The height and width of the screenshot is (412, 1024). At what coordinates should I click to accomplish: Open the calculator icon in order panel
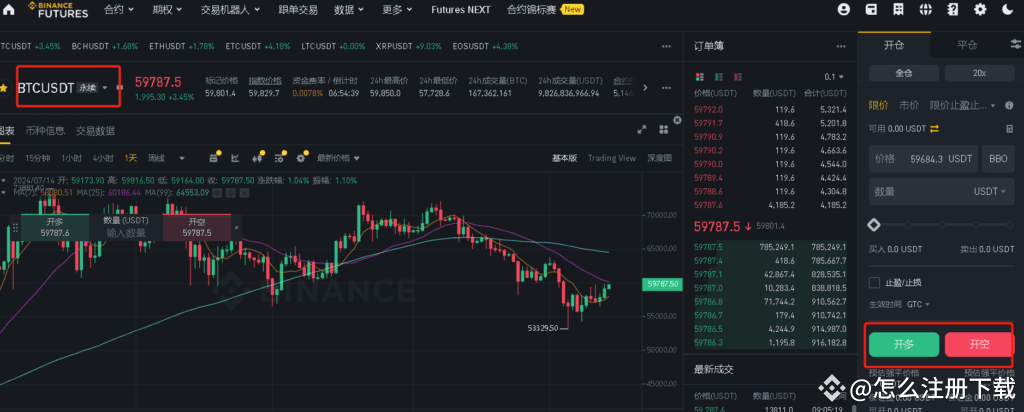pos(1008,129)
